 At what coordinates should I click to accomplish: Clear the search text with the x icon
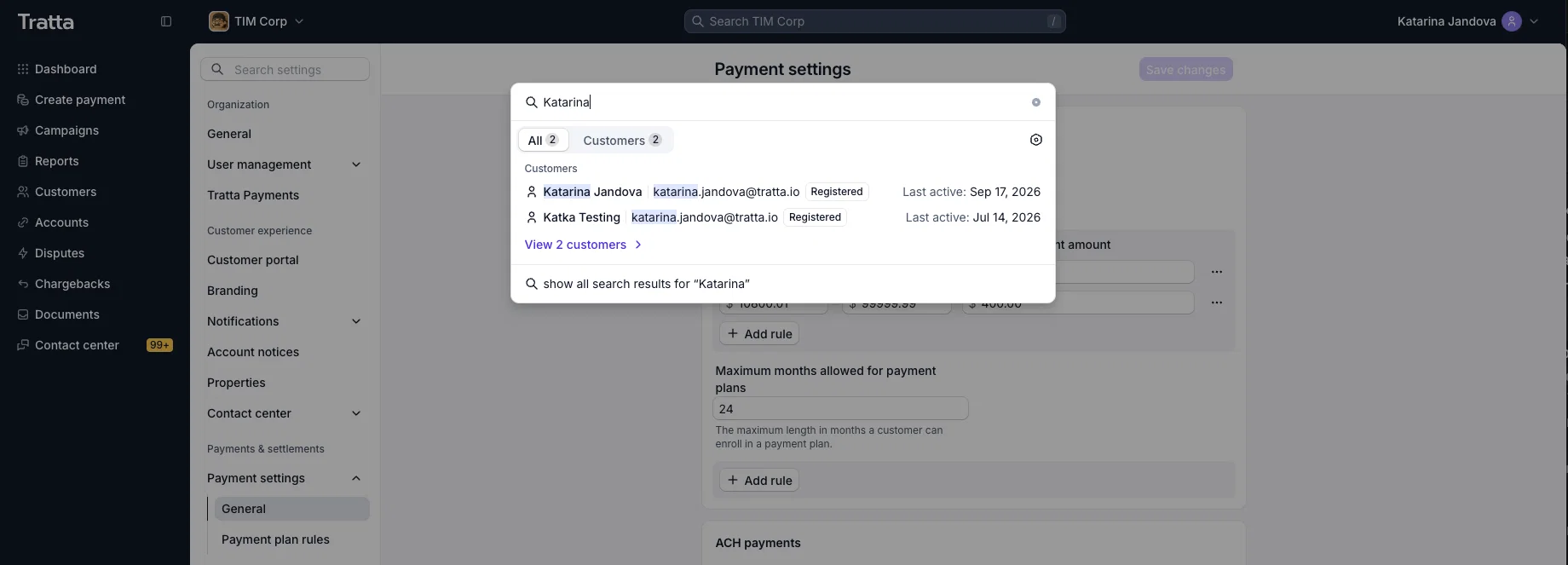(1036, 102)
